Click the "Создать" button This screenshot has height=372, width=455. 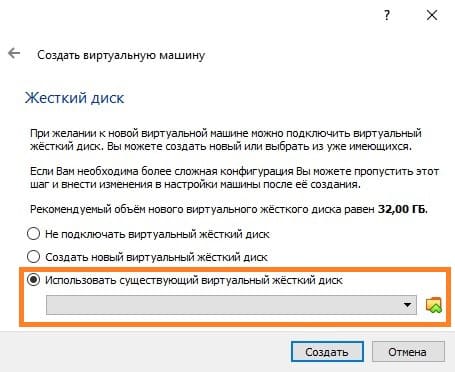pyautogui.click(x=327, y=352)
